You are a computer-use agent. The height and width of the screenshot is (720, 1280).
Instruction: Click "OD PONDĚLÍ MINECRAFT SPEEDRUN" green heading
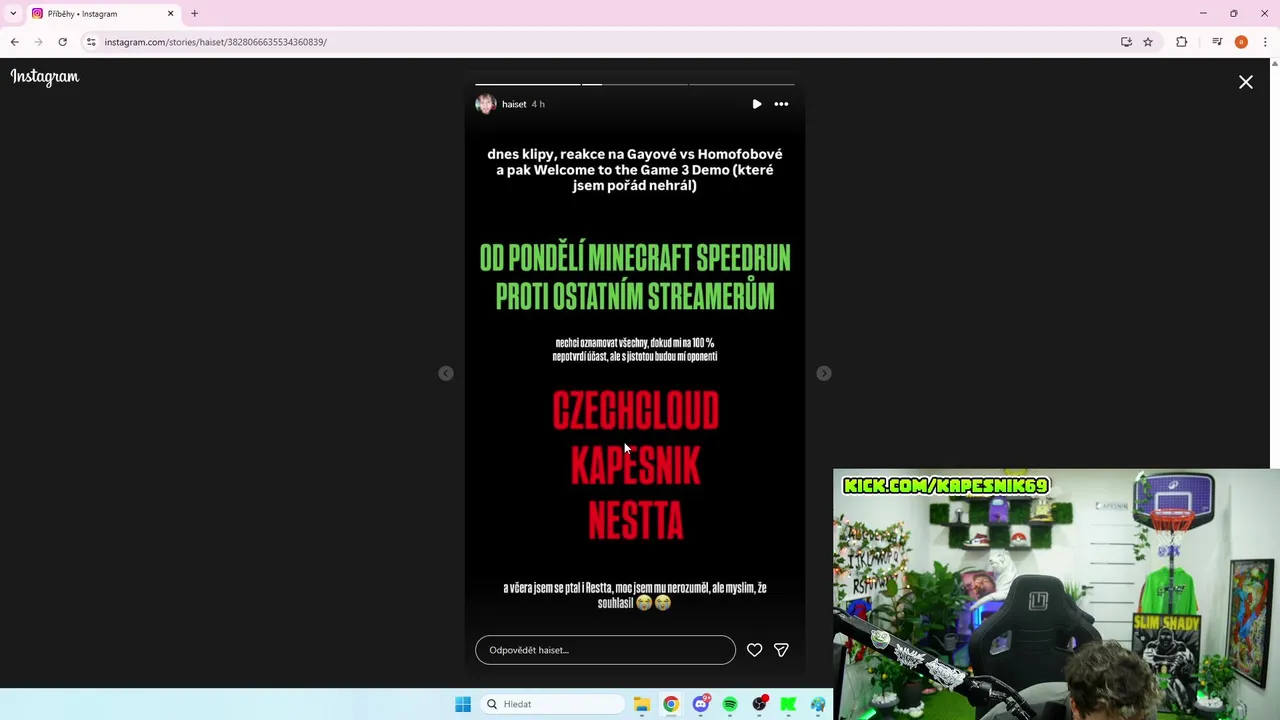[x=635, y=258]
